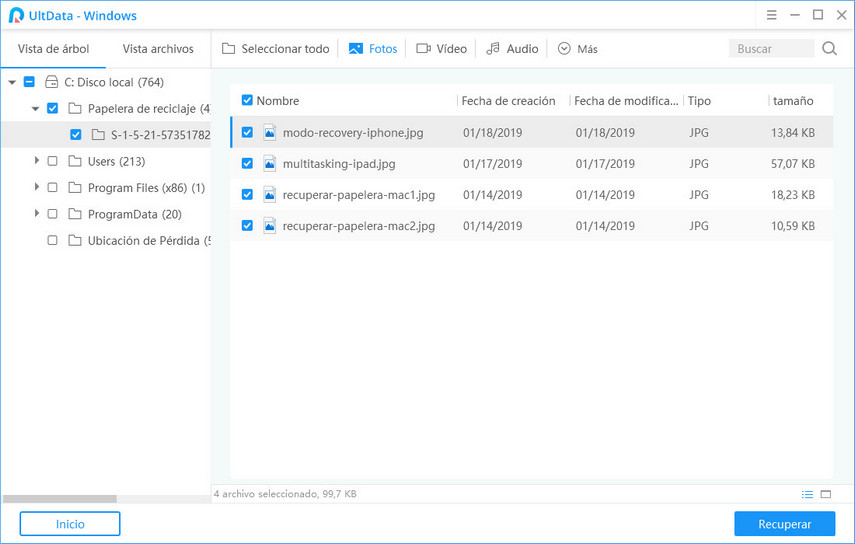Viewport: 855px width, 544px height.
Task: Click the search magnifier icon
Action: 829,49
